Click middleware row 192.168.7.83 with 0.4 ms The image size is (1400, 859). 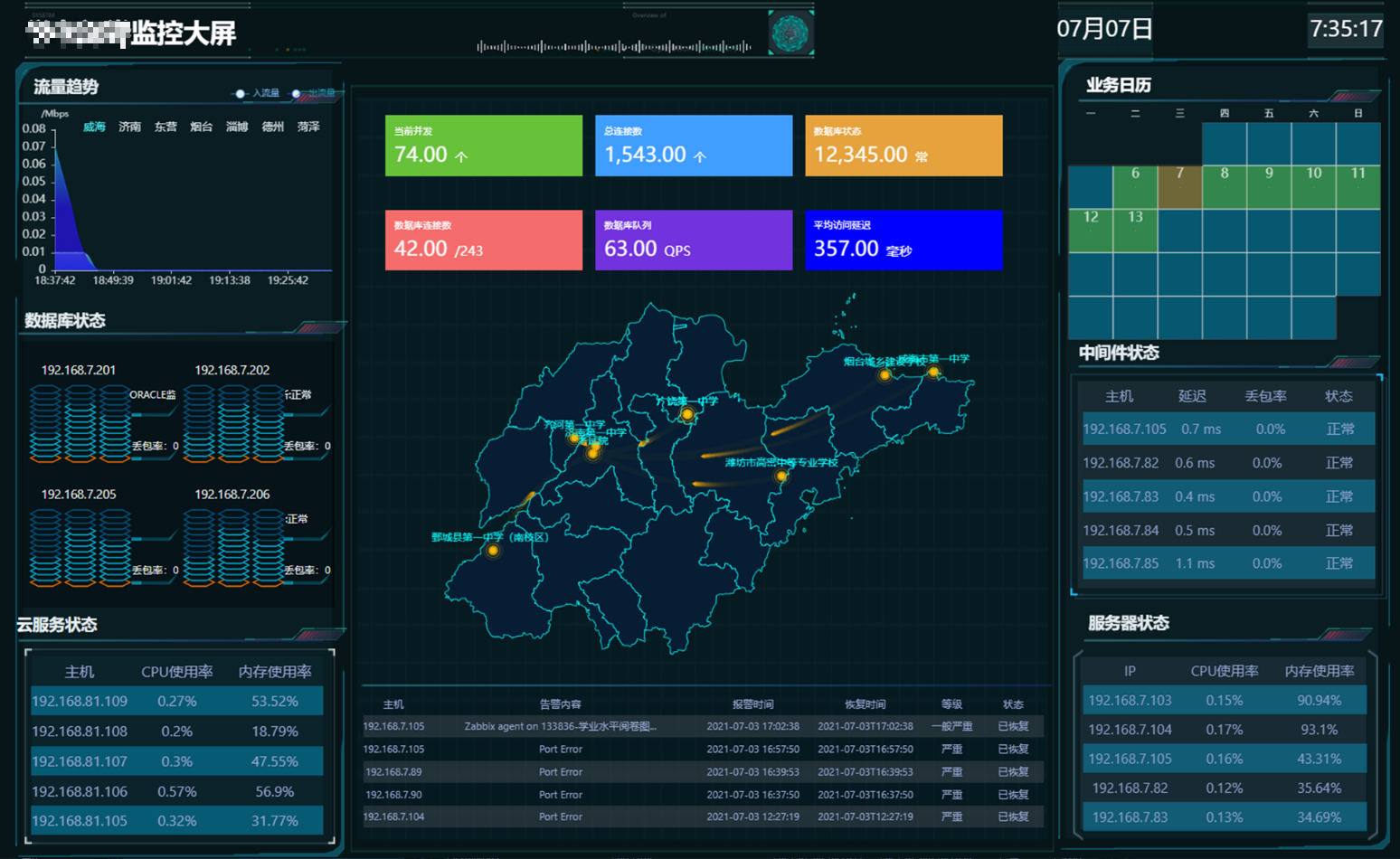[1228, 496]
